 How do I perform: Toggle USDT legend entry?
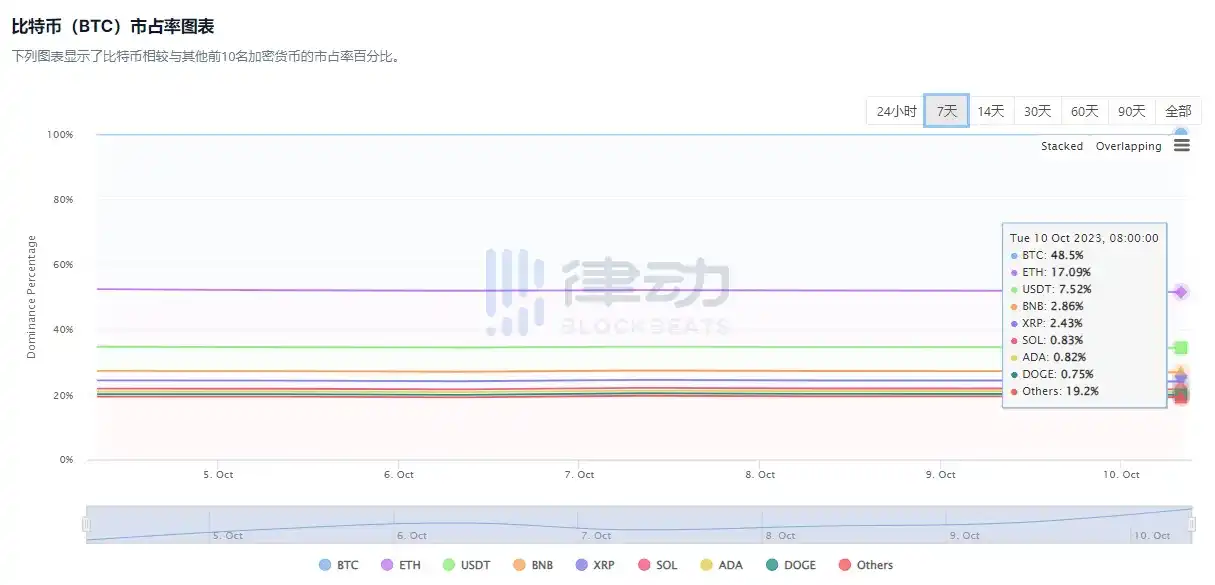pyautogui.click(x=465, y=565)
